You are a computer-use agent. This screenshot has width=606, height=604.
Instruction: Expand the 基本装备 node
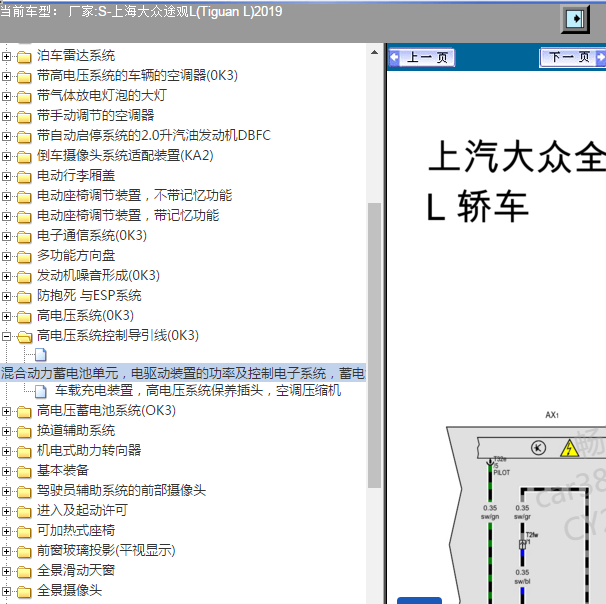pos(6,471)
